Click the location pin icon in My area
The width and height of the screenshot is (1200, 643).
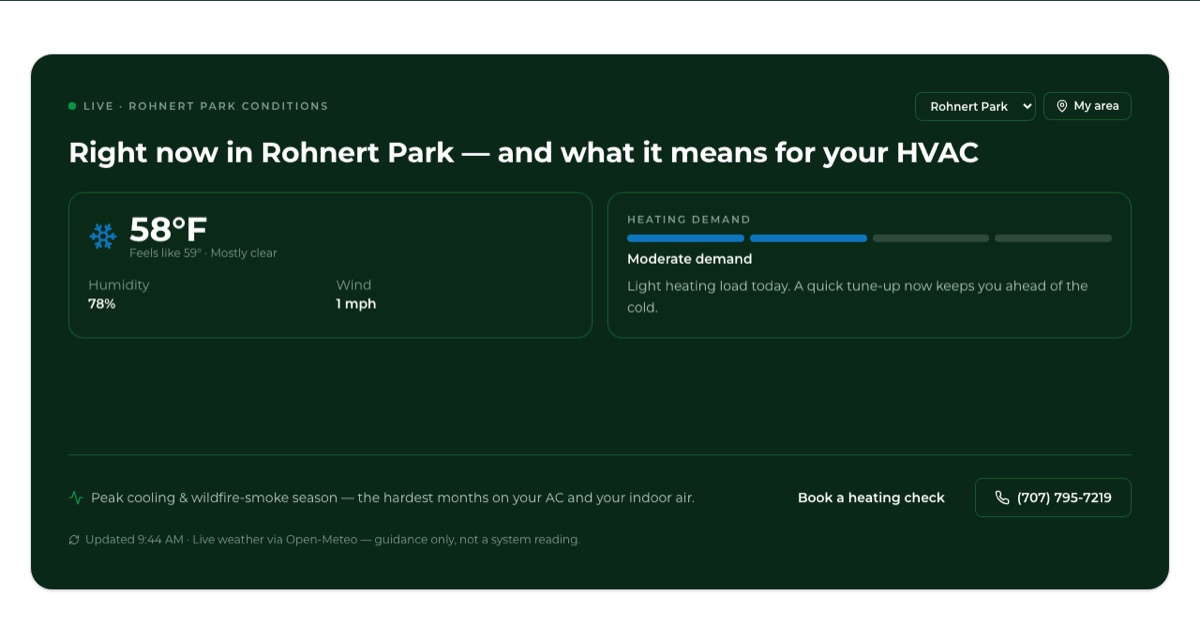1062,106
